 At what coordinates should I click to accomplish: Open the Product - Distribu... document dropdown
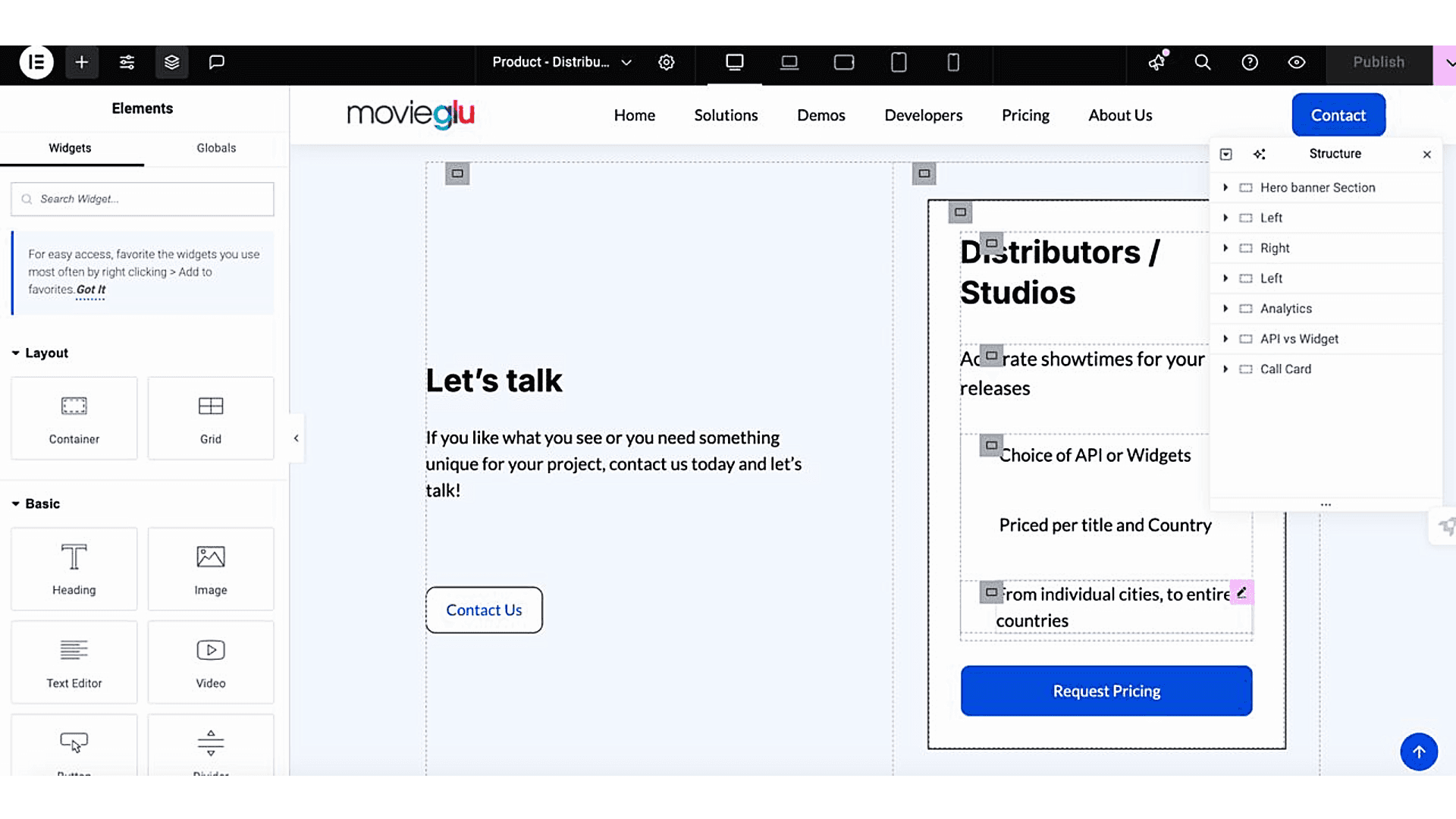point(562,62)
